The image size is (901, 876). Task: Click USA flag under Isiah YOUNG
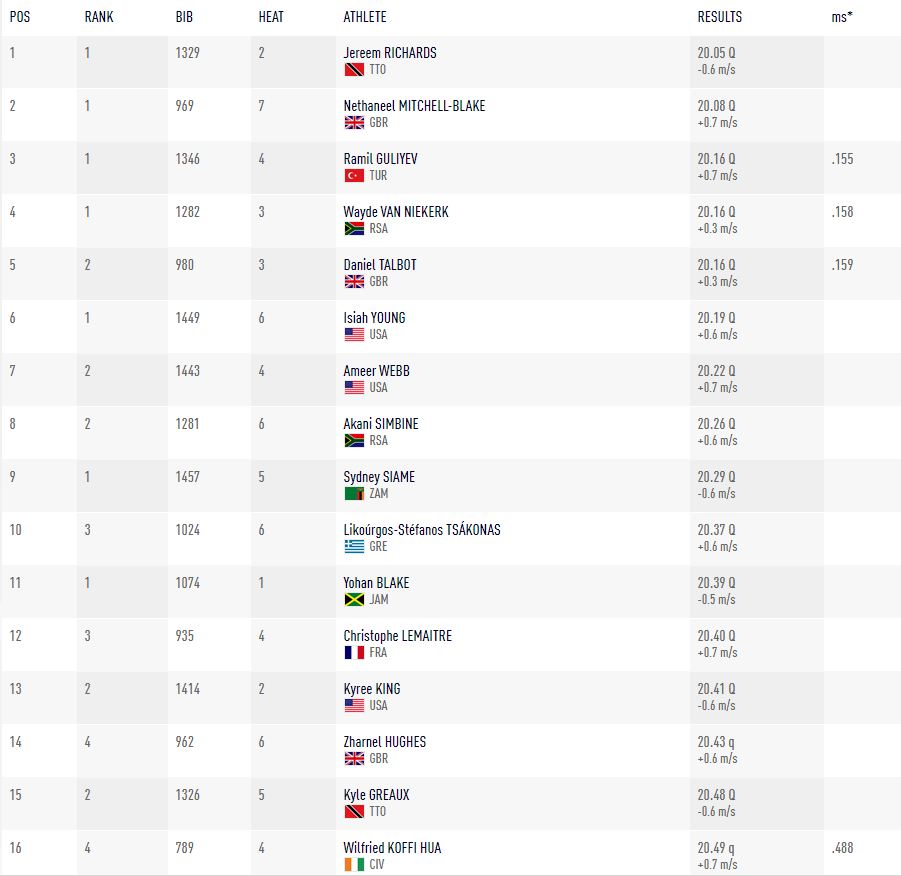pos(354,335)
